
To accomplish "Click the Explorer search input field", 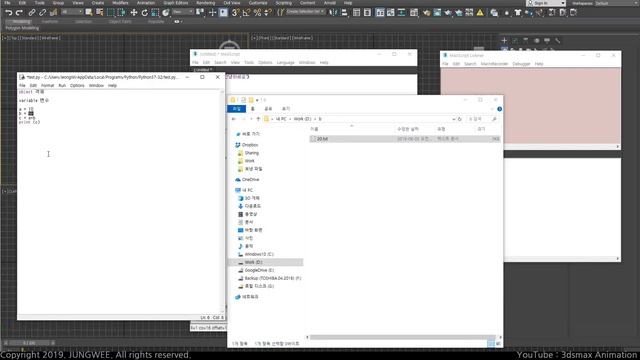I will click(x=482, y=119).
